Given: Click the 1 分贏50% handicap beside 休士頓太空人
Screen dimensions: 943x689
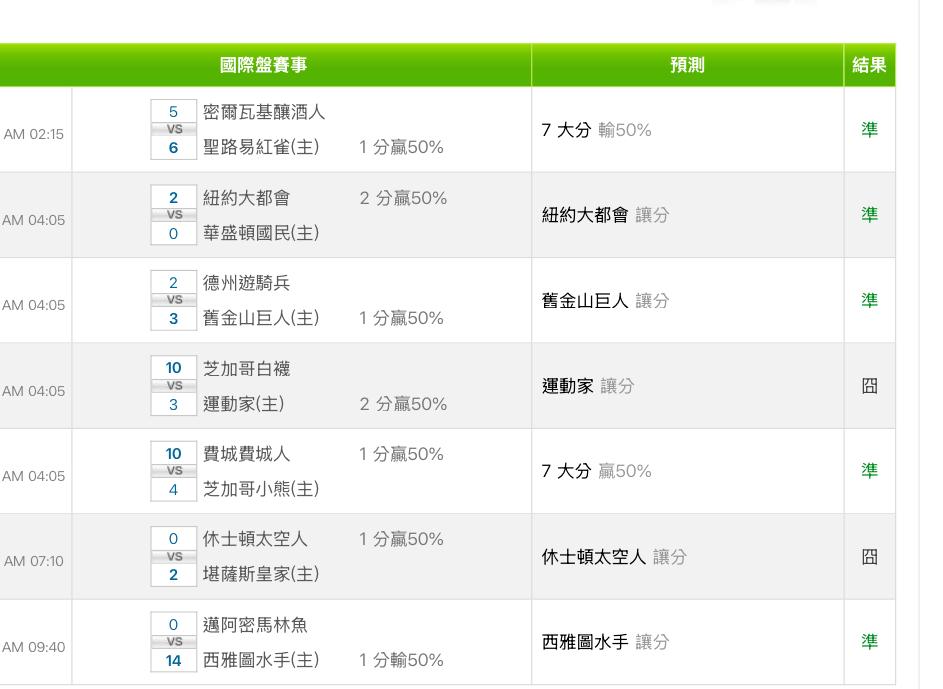Looking at the screenshot, I should coord(401,539).
